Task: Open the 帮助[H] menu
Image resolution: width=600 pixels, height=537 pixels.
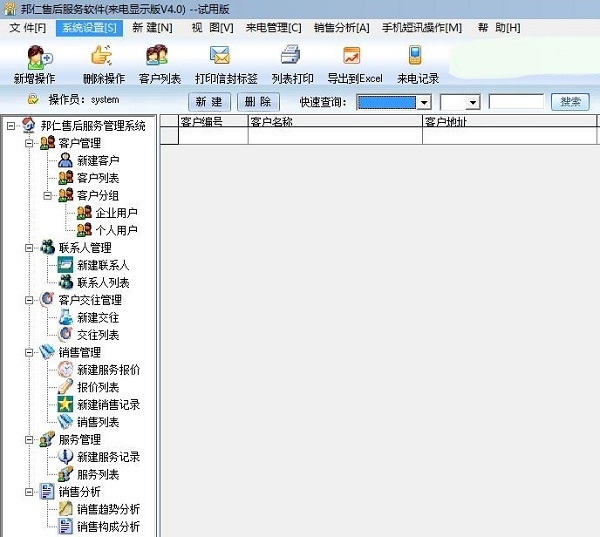Action: (499, 28)
